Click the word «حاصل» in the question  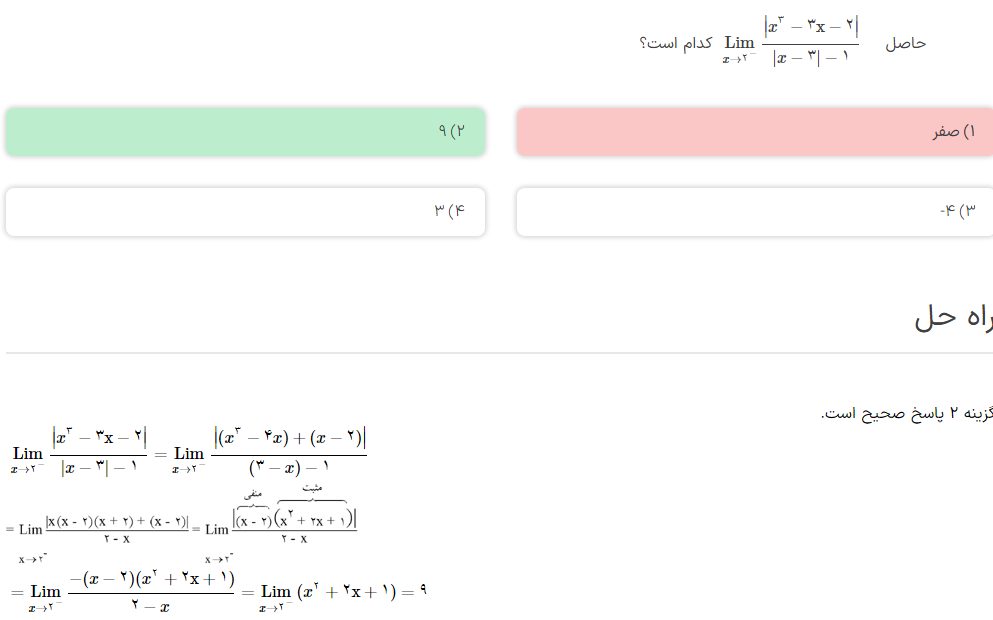[905, 43]
